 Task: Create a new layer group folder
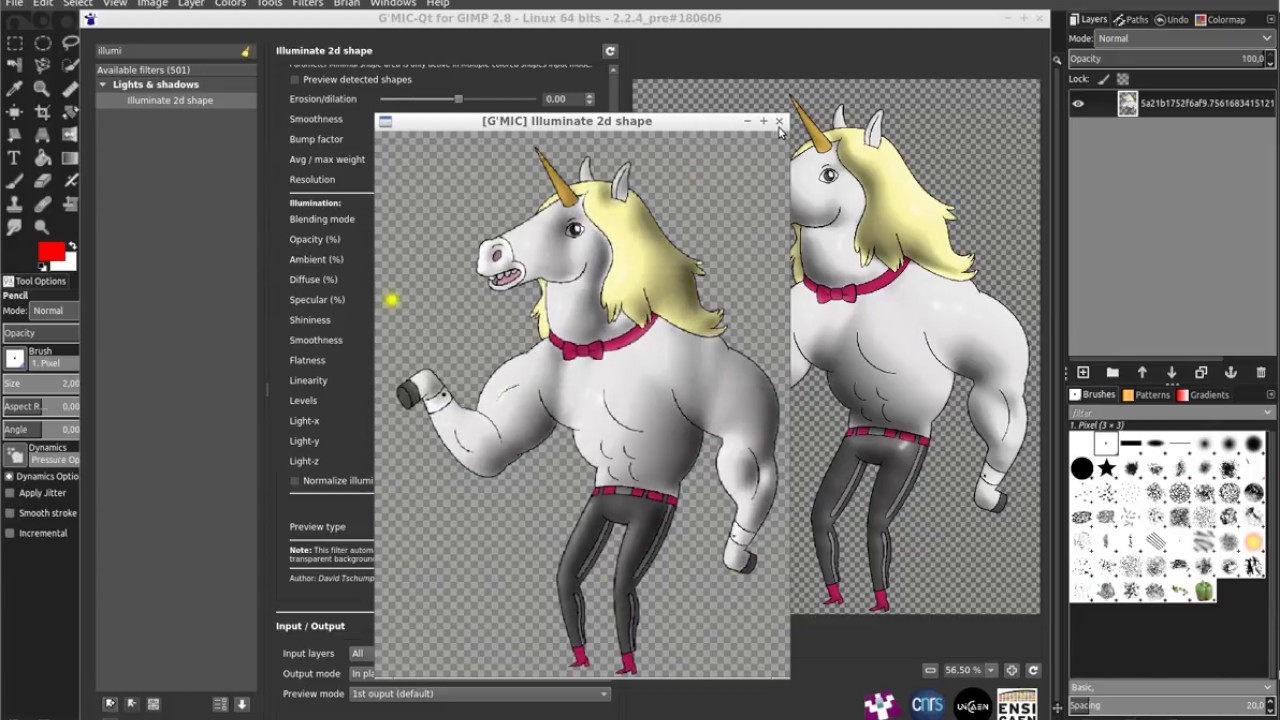point(1112,372)
